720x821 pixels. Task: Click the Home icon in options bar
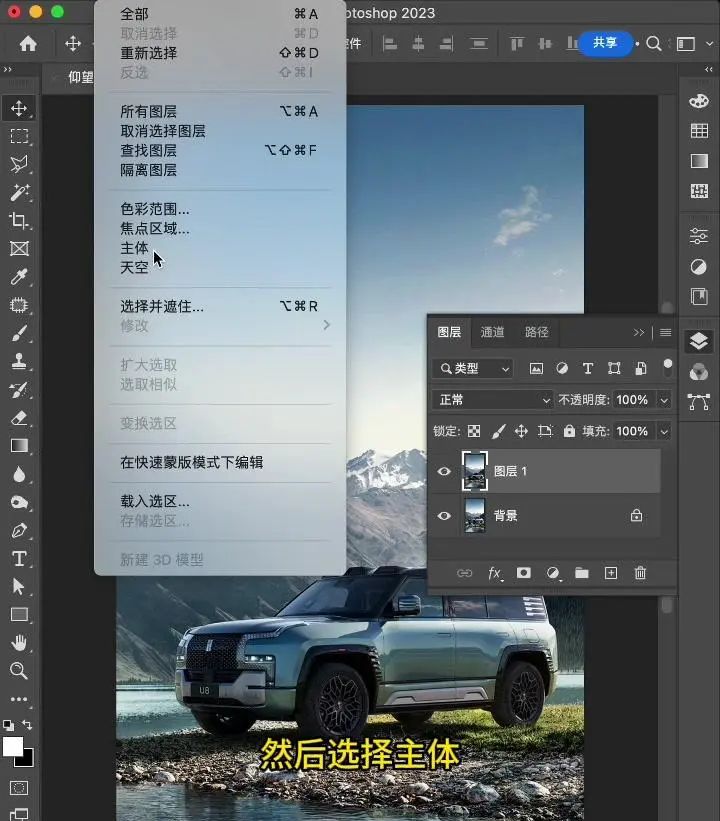(28, 43)
